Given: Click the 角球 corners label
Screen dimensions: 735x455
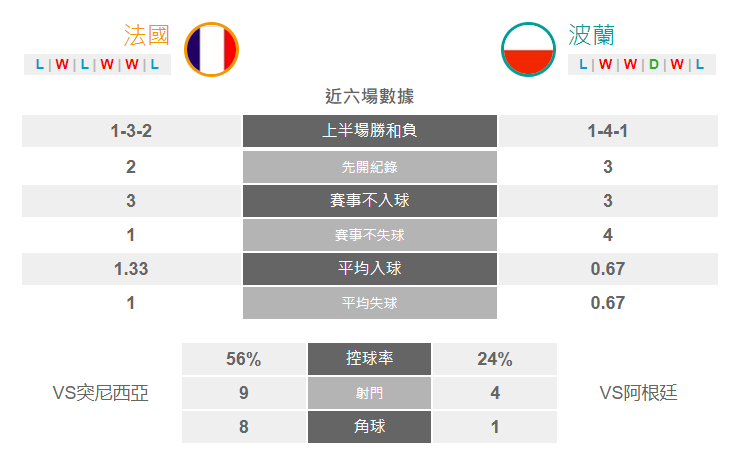Looking at the screenshot, I should (369, 427).
